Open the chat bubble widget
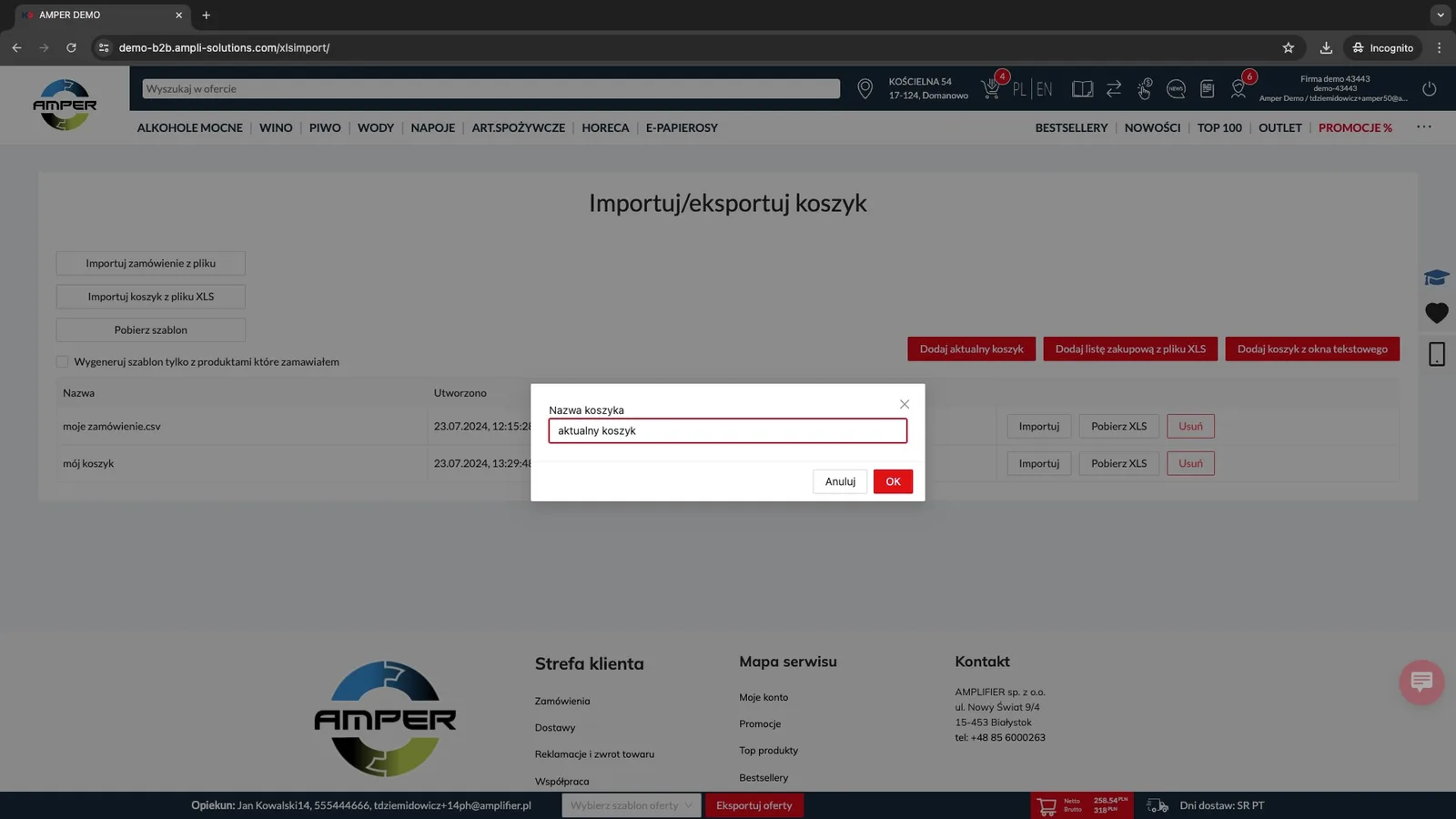 click(x=1421, y=682)
